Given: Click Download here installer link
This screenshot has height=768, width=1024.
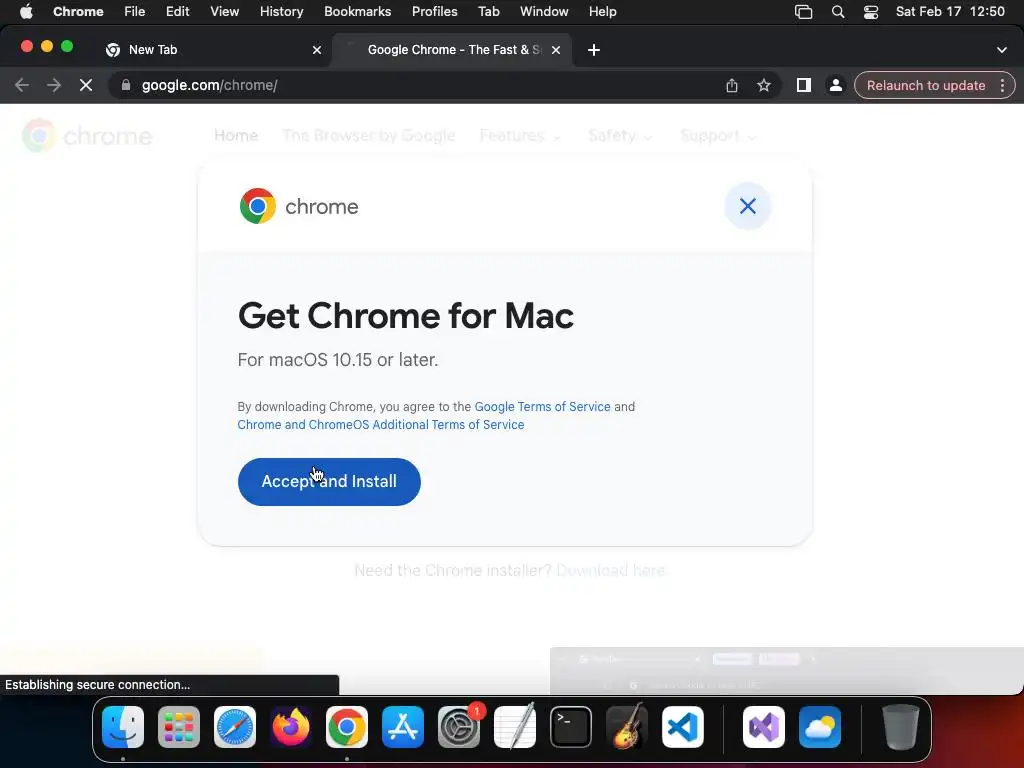Looking at the screenshot, I should point(611,570).
